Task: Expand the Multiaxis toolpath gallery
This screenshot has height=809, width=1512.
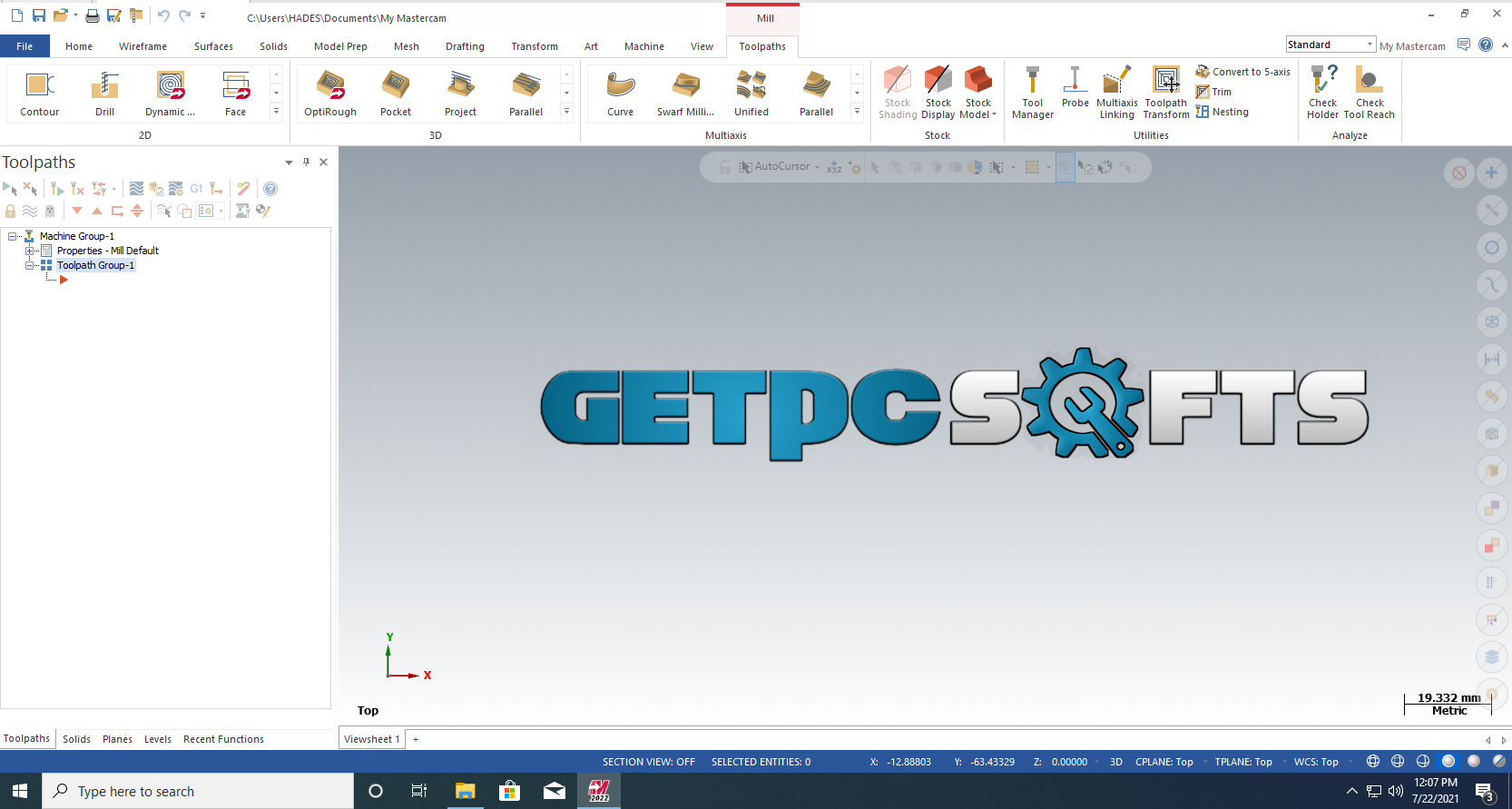Action: point(858,112)
